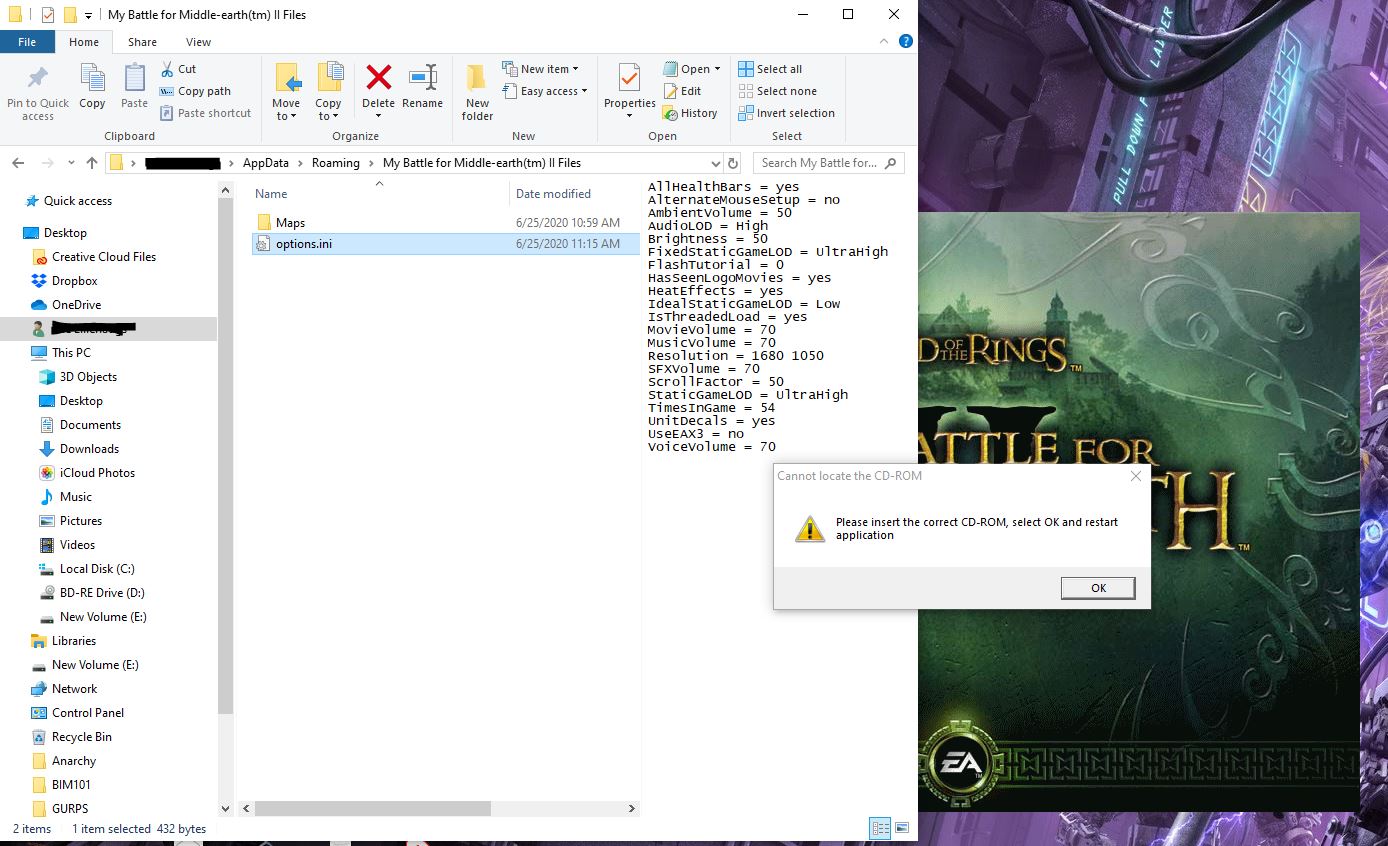
Task: Switch to details view layout icon
Action: (880, 828)
